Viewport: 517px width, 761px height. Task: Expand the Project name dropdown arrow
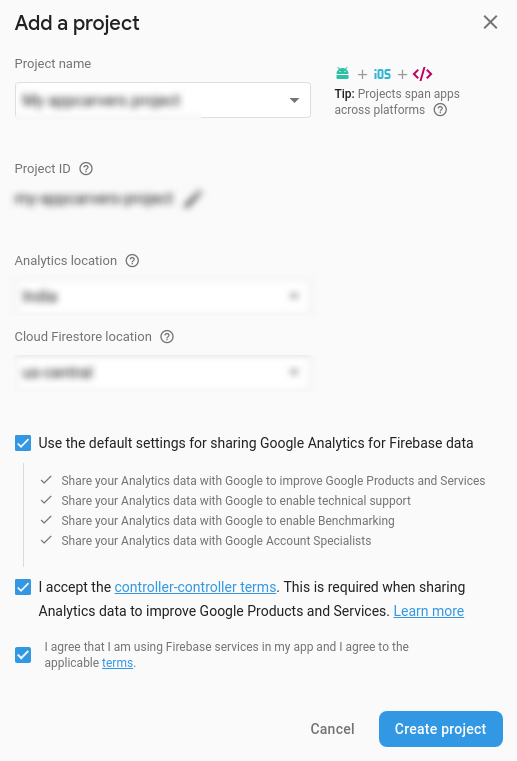click(x=294, y=100)
